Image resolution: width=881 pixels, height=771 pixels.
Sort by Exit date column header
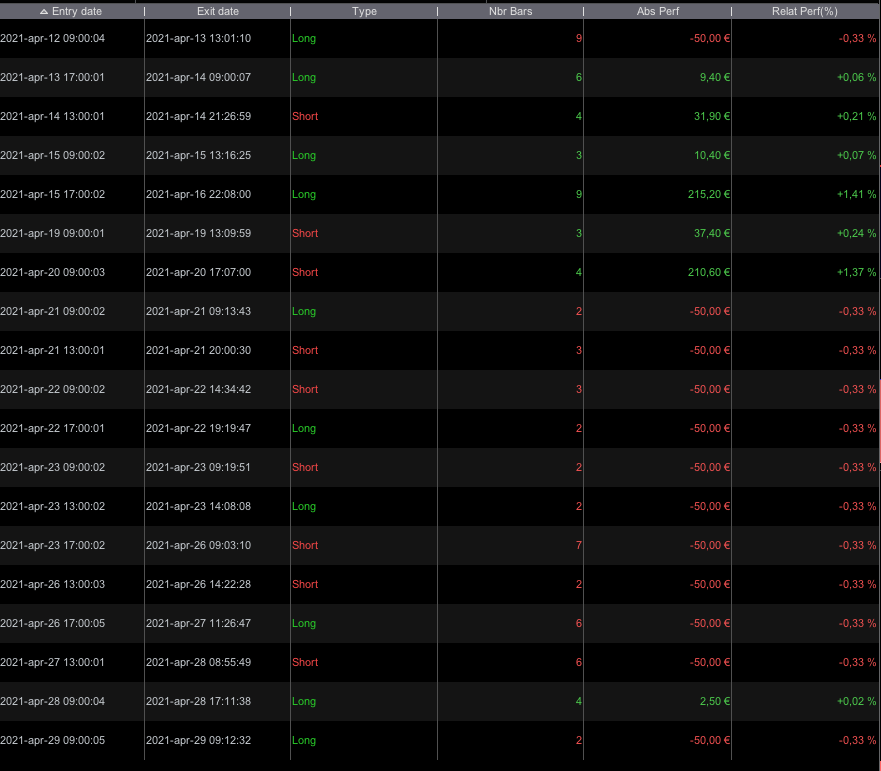pos(217,11)
